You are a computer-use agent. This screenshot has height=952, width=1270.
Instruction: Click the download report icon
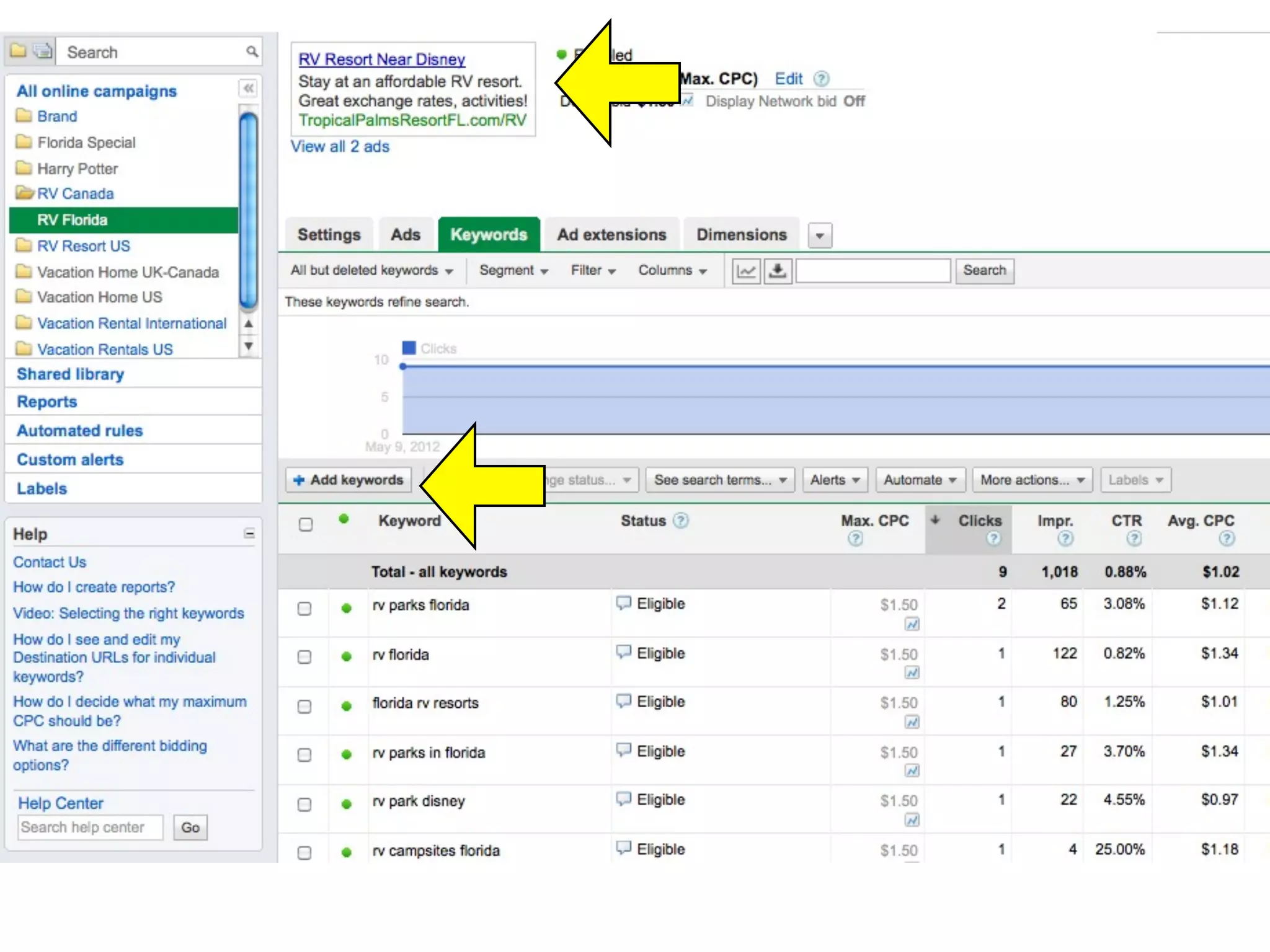(x=778, y=271)
